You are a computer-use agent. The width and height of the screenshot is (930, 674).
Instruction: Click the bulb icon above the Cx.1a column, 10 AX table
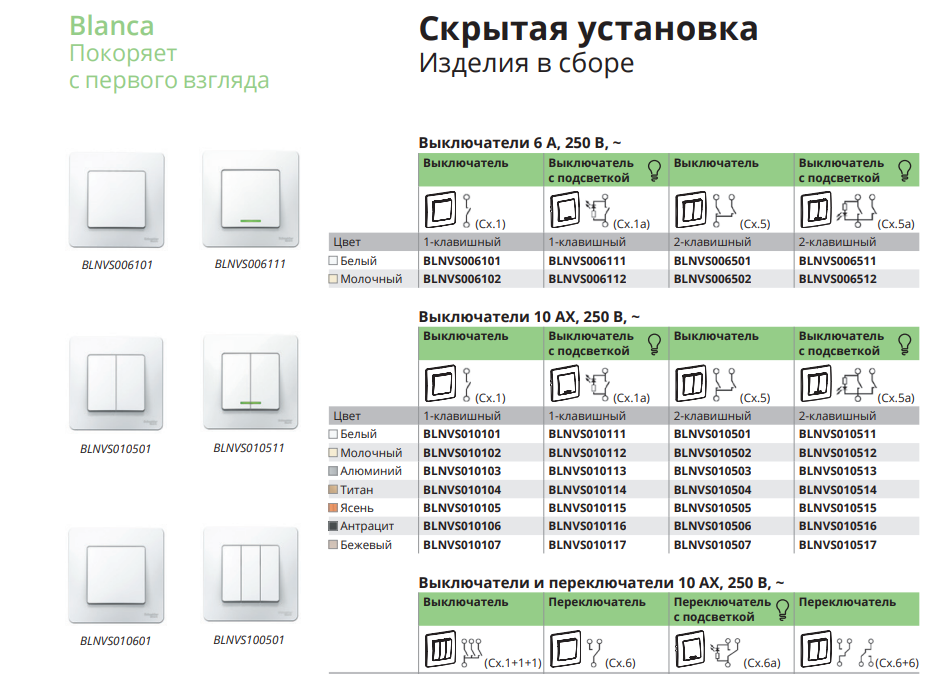[x=654, y=344]
